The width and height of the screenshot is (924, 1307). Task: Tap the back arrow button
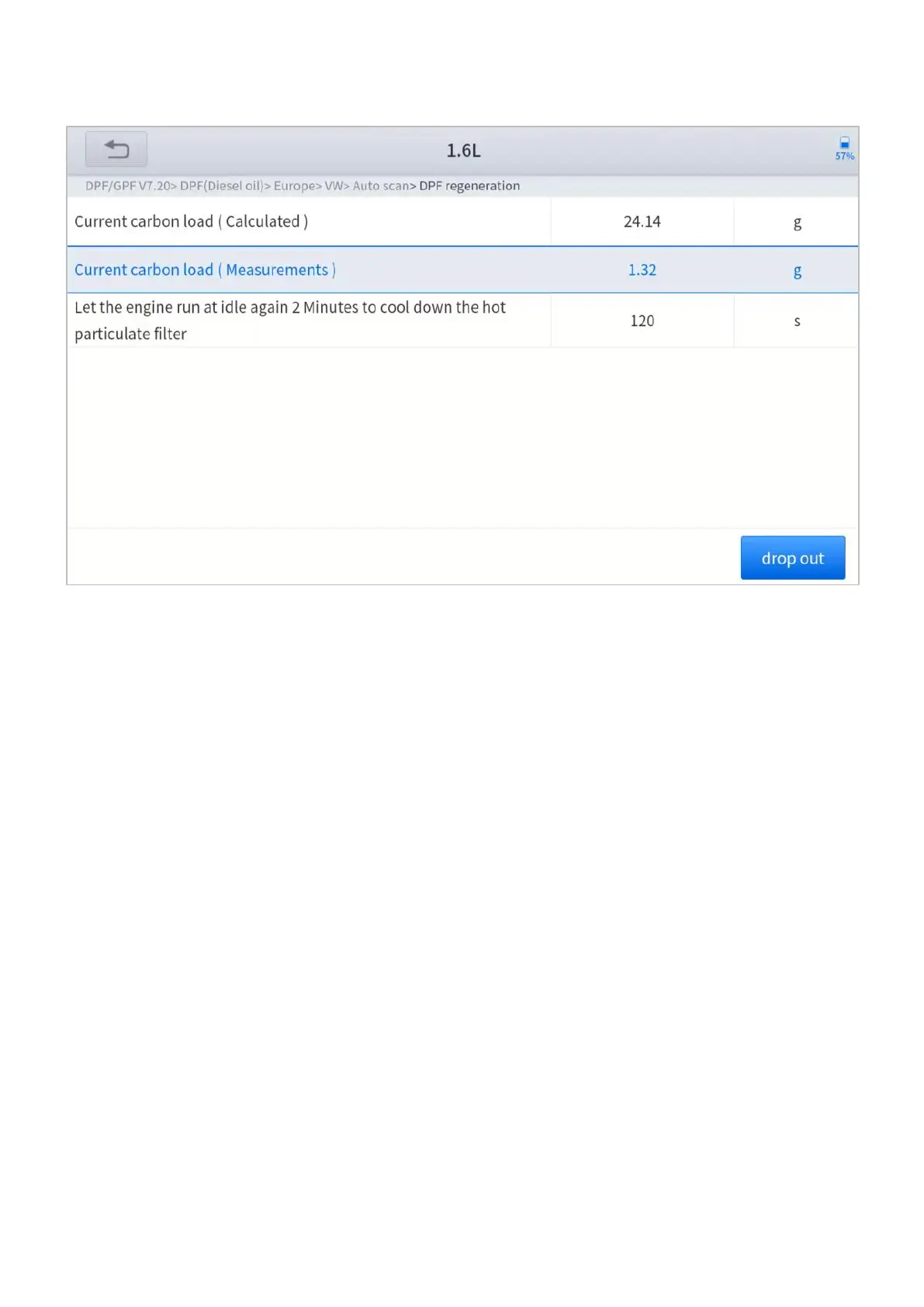[x=116, y=149]
